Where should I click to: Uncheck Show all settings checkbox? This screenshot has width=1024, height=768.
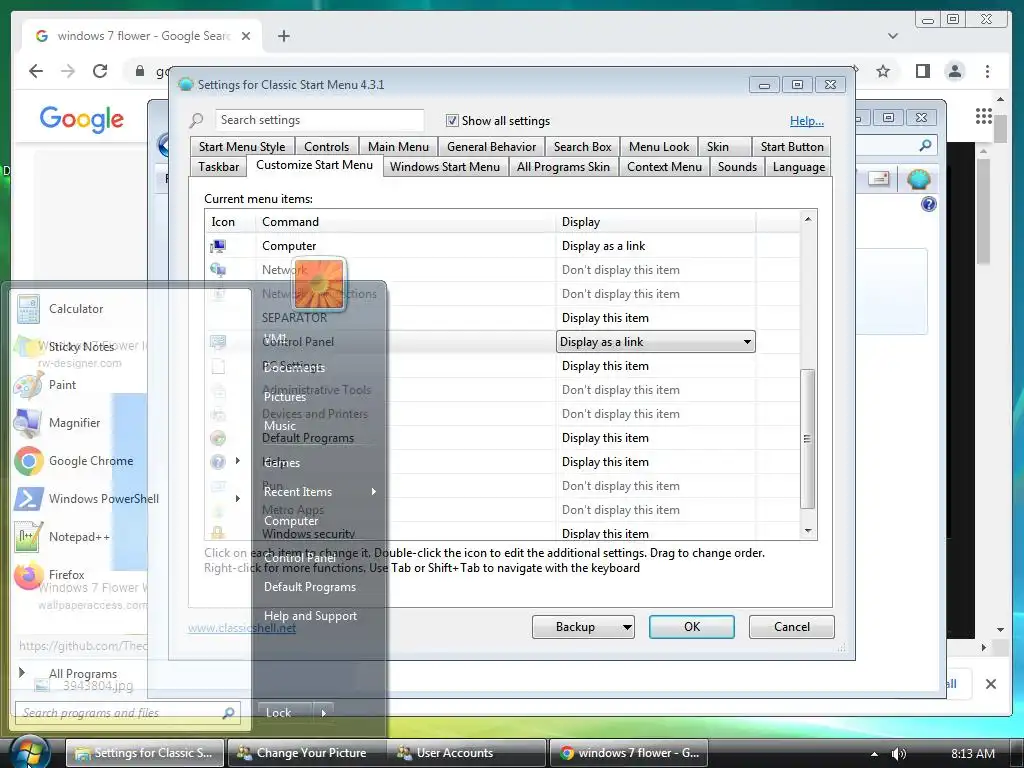click(x=452, y=120)
